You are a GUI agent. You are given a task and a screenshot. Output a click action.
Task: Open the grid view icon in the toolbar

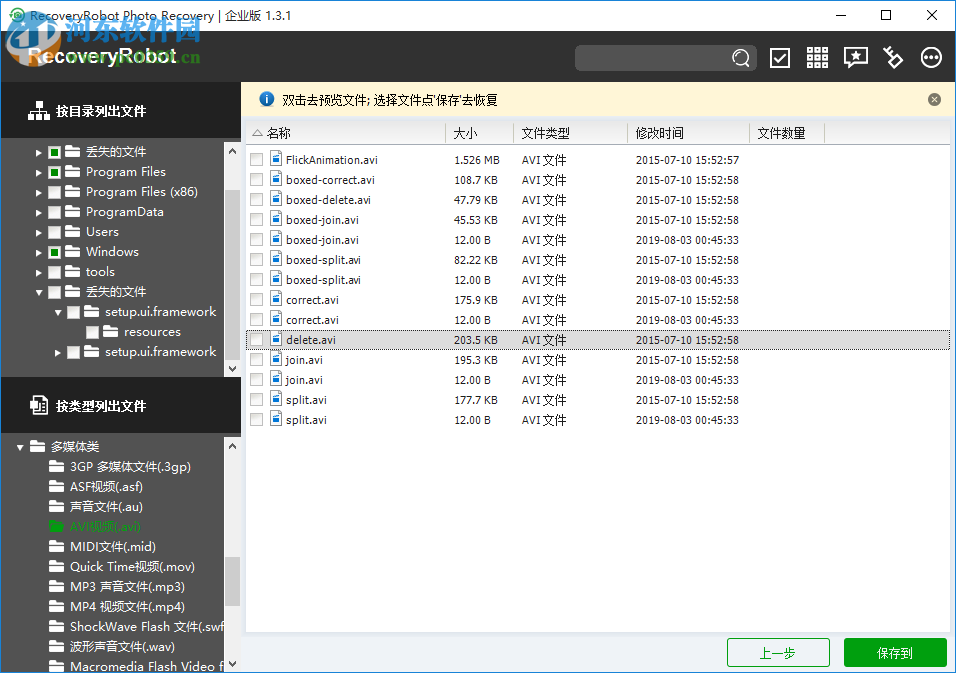tap(817, 58)
